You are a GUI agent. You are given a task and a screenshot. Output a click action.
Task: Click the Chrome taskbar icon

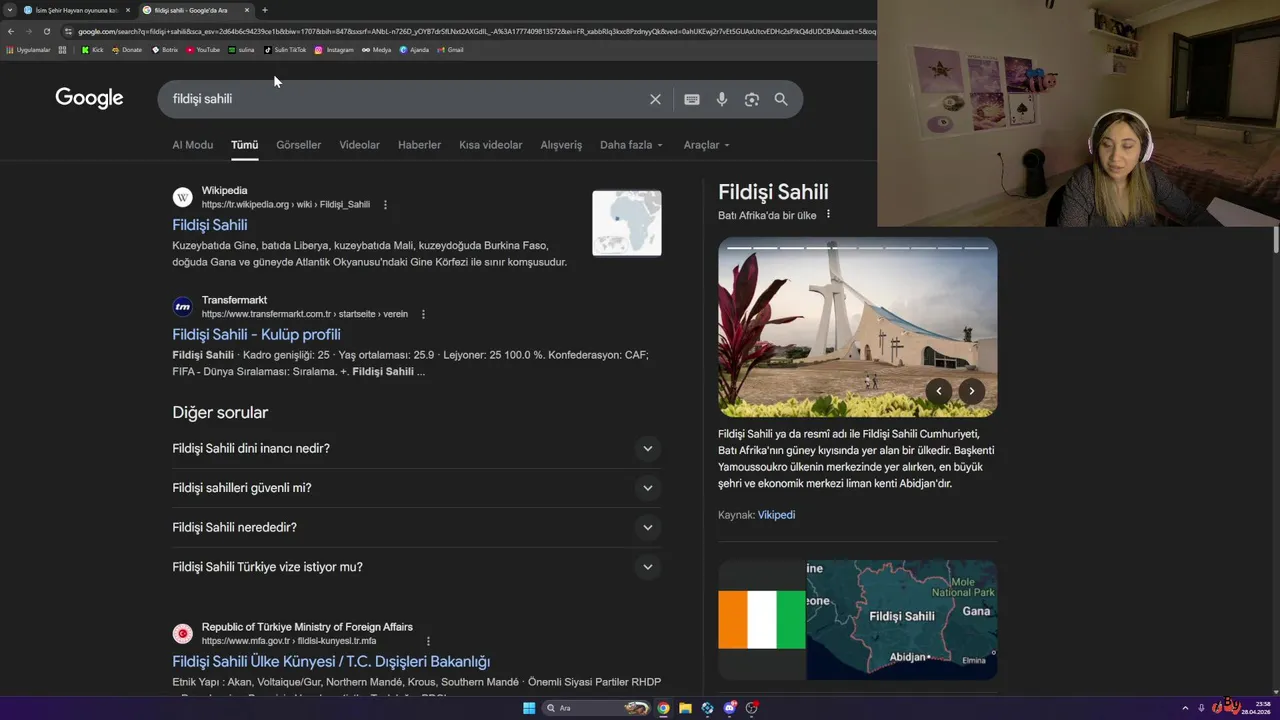(663, 708)
